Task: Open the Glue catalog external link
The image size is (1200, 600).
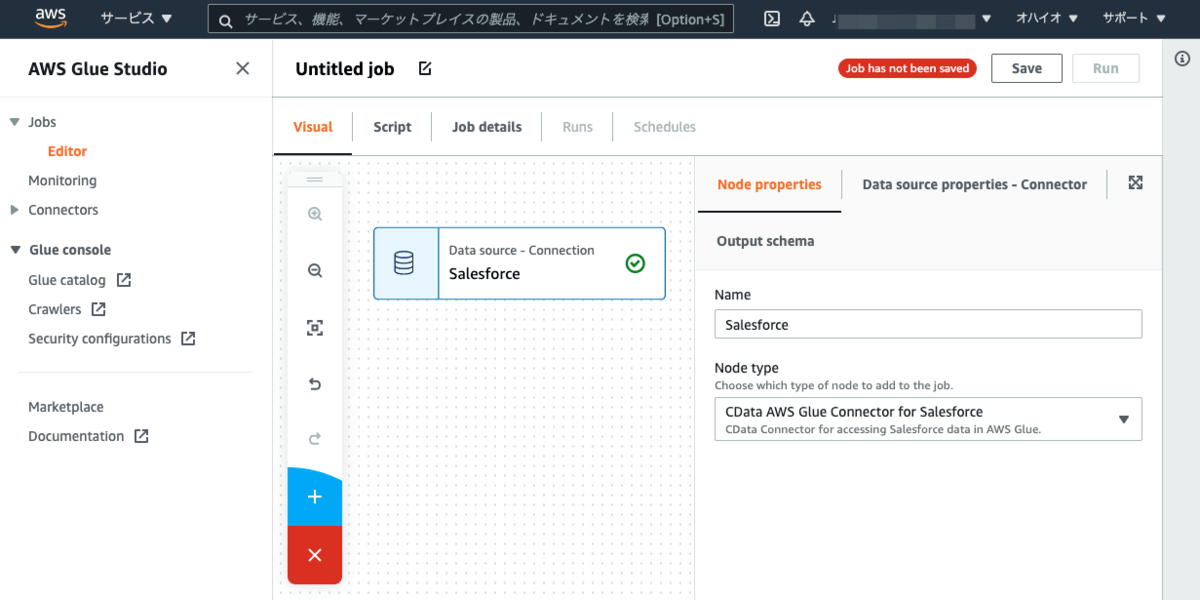Action: [80, 280]
